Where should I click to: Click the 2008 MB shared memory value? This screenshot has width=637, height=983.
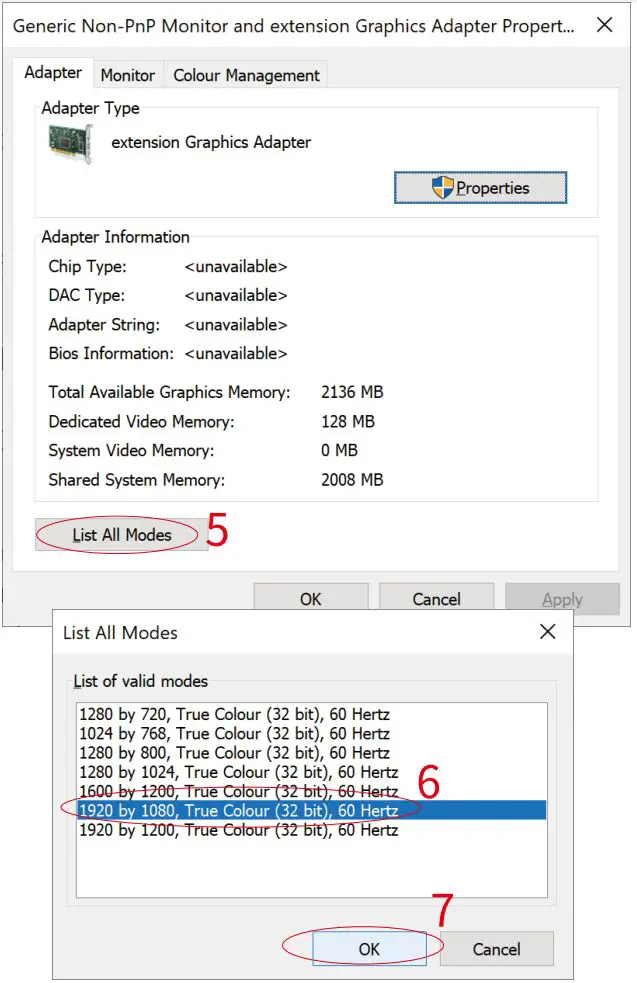(352, 480)
